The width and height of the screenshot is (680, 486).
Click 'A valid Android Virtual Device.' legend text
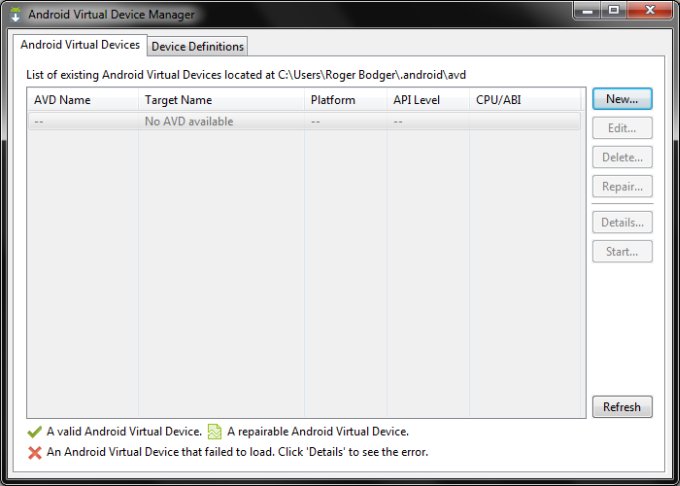[124, 431]
